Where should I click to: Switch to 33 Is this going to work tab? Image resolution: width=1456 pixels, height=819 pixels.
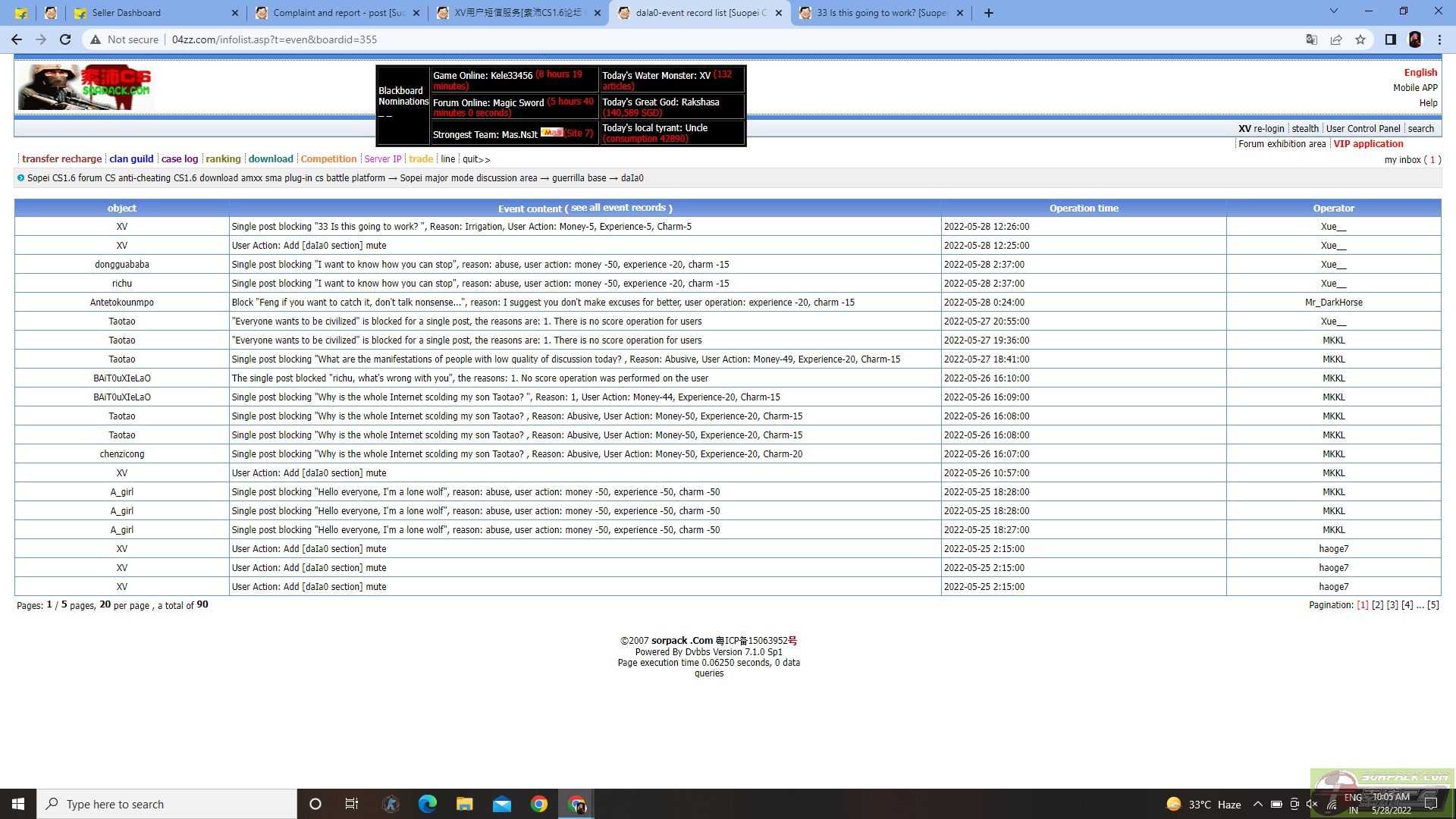[x=880, y=13]
